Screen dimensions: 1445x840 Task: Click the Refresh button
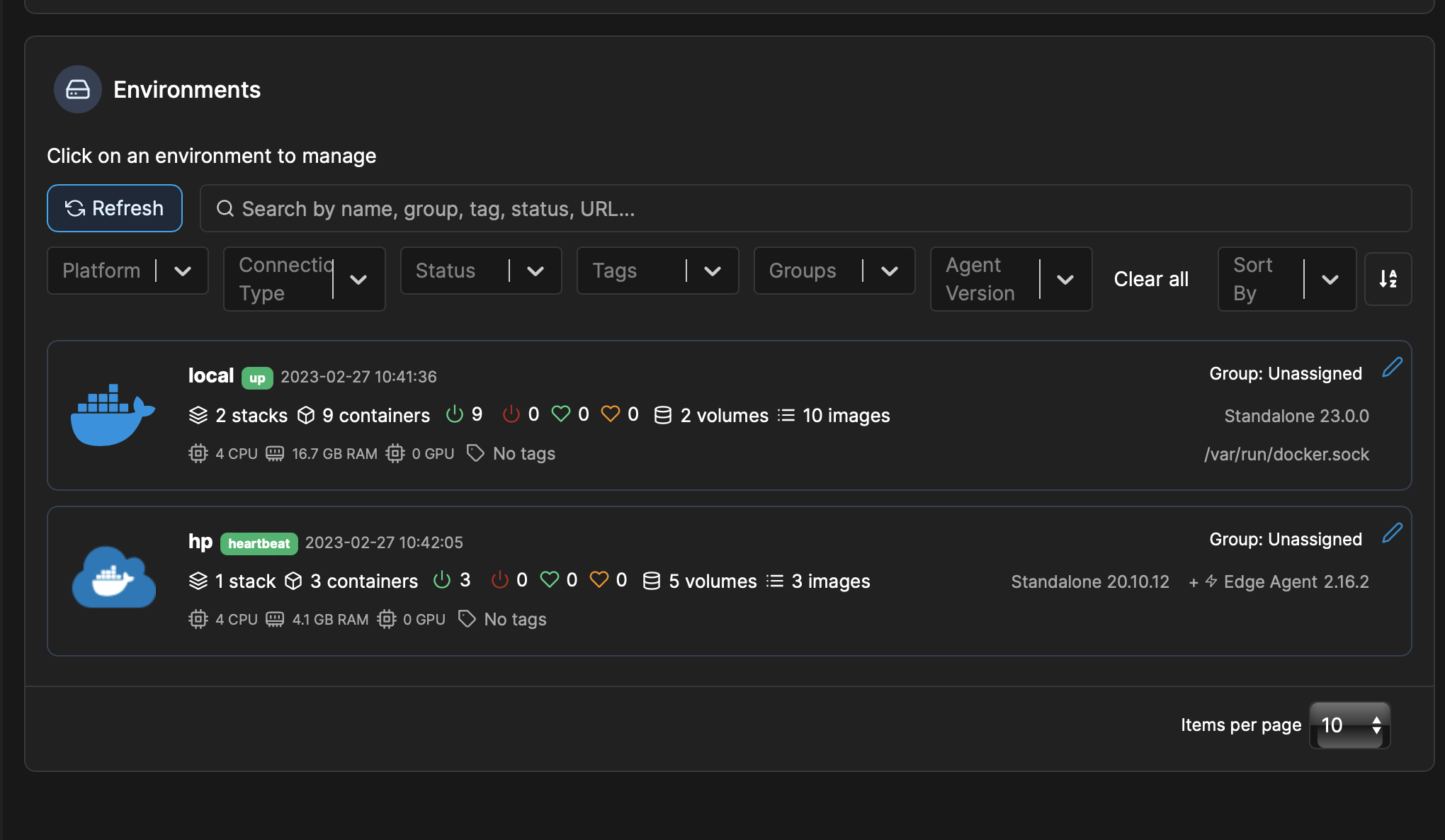click(115, 208)
